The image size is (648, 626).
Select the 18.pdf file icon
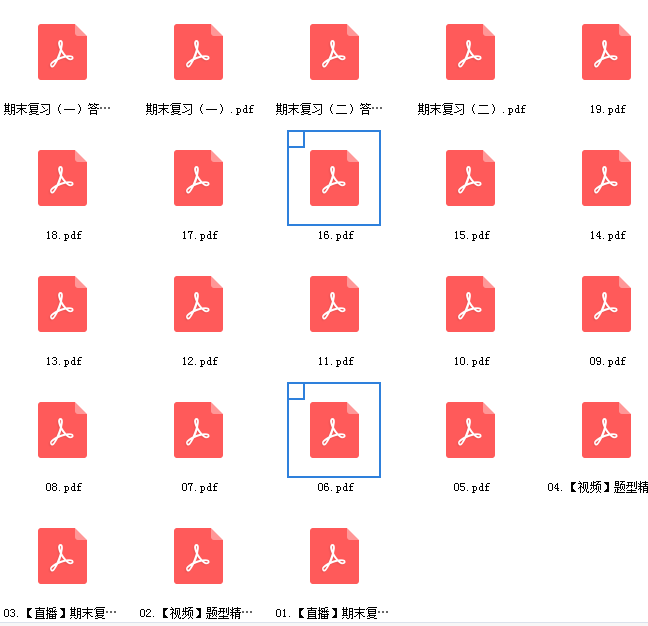[x=62, y=178]
